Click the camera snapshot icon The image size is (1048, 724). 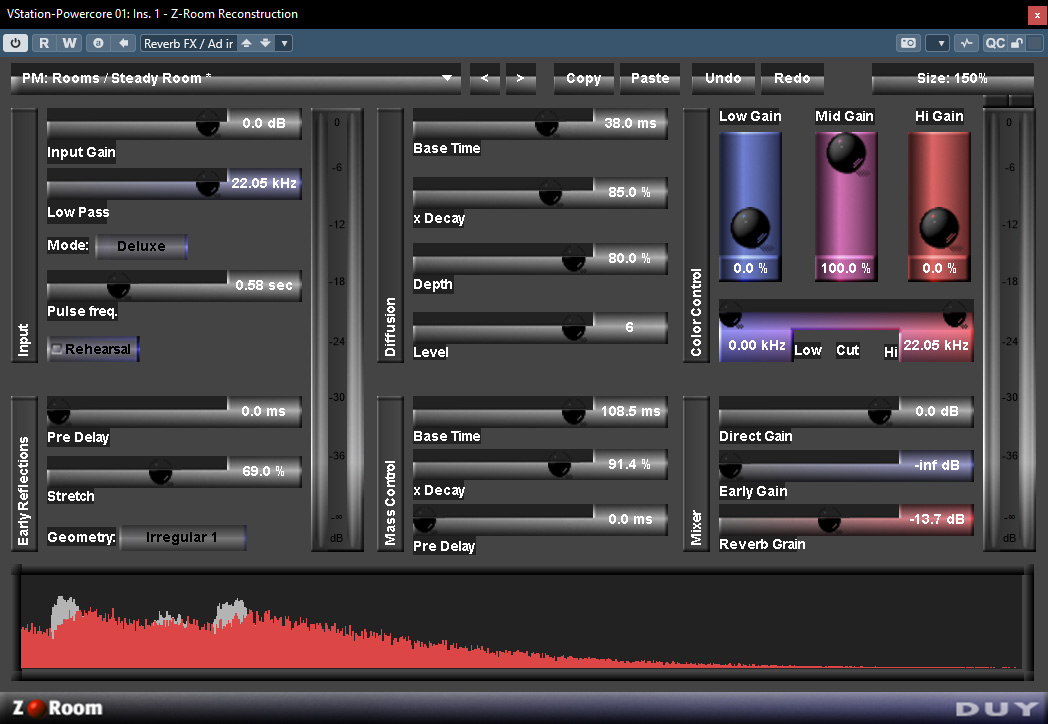point(908,43)
